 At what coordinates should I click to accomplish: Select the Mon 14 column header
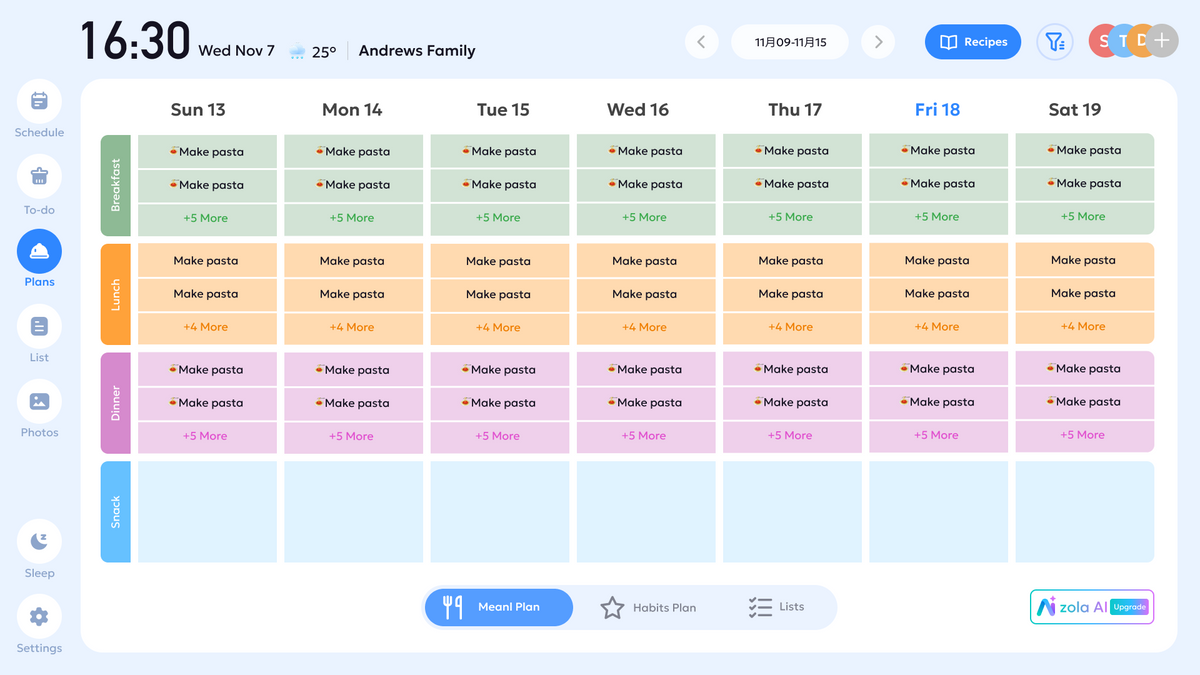[352, 110]
